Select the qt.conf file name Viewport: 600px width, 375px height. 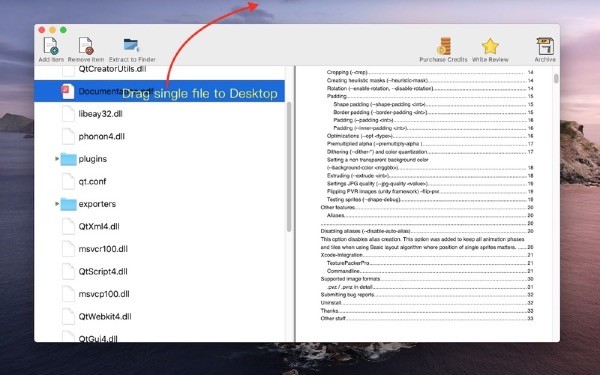pyautogui.click(x=92, y=181)
